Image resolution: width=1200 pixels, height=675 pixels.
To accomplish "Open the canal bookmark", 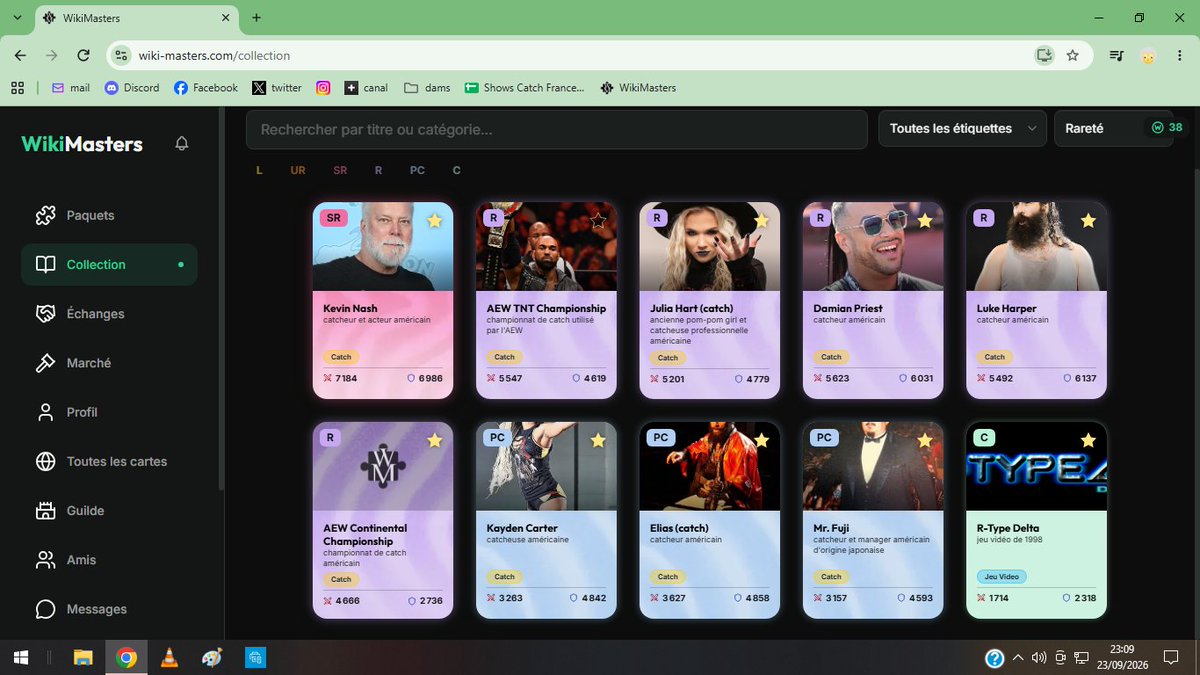I will tap(366, 88).
